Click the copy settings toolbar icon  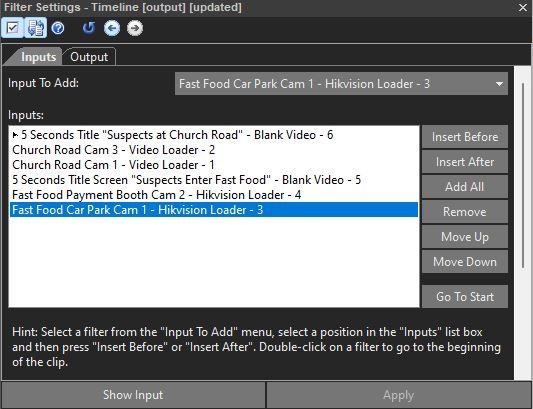(35, 28)
